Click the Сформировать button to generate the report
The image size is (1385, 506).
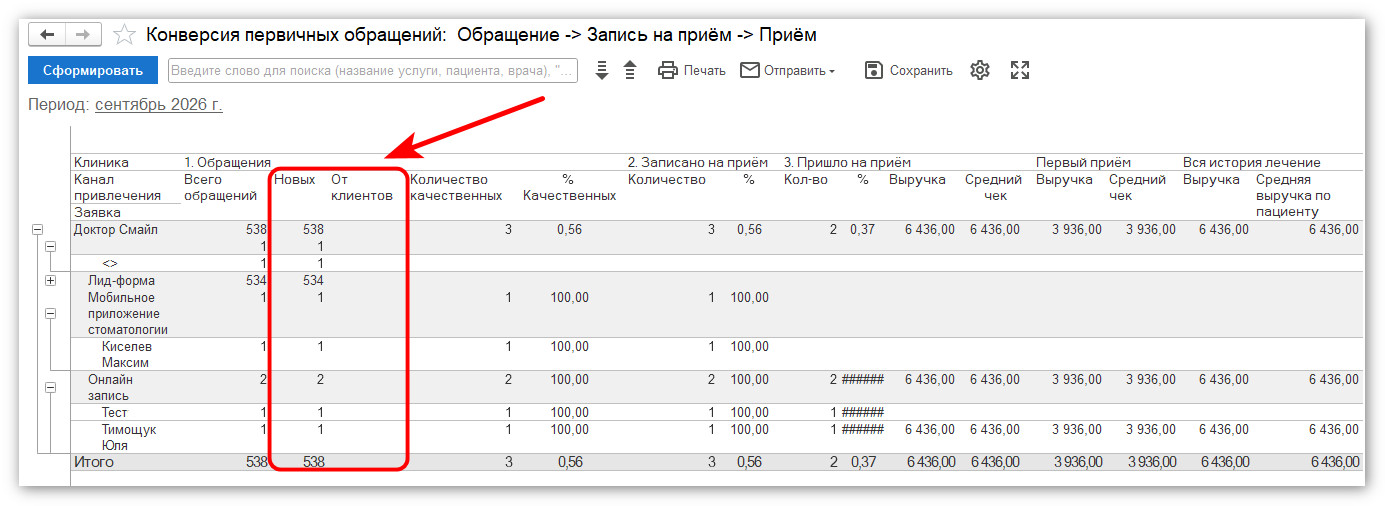[93, 70]
